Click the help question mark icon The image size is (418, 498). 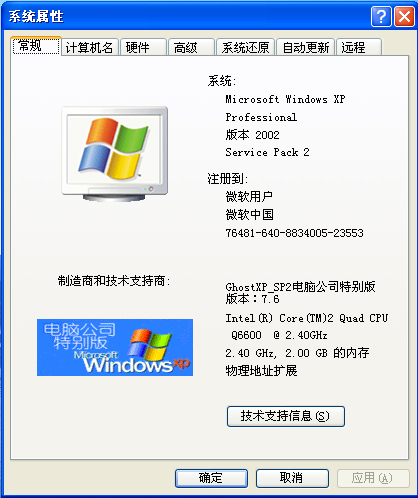click(381, 16)
